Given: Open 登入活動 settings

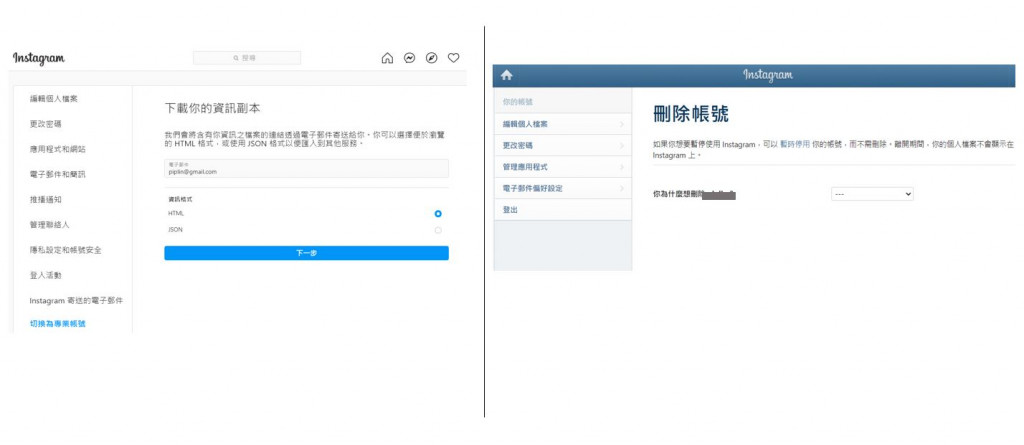Looking at the screenshot, I should tap(45, 275).
